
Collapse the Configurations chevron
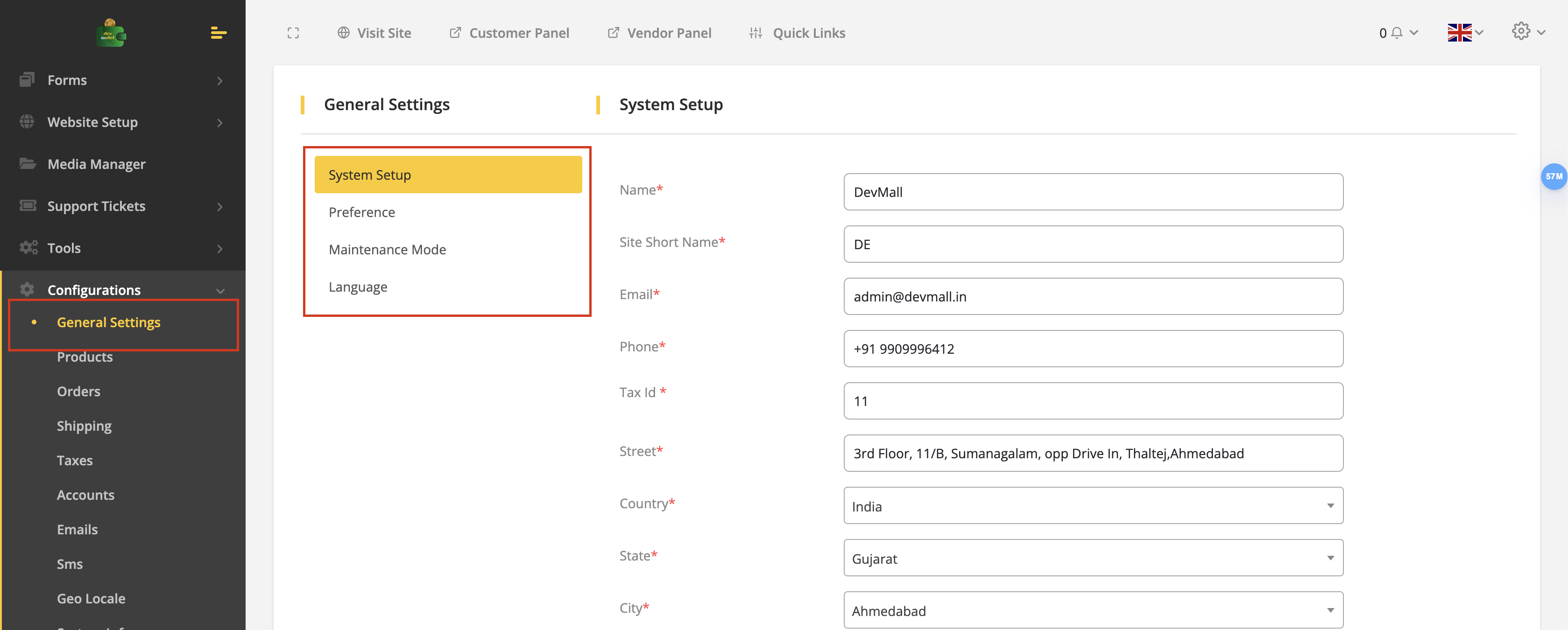220,291
